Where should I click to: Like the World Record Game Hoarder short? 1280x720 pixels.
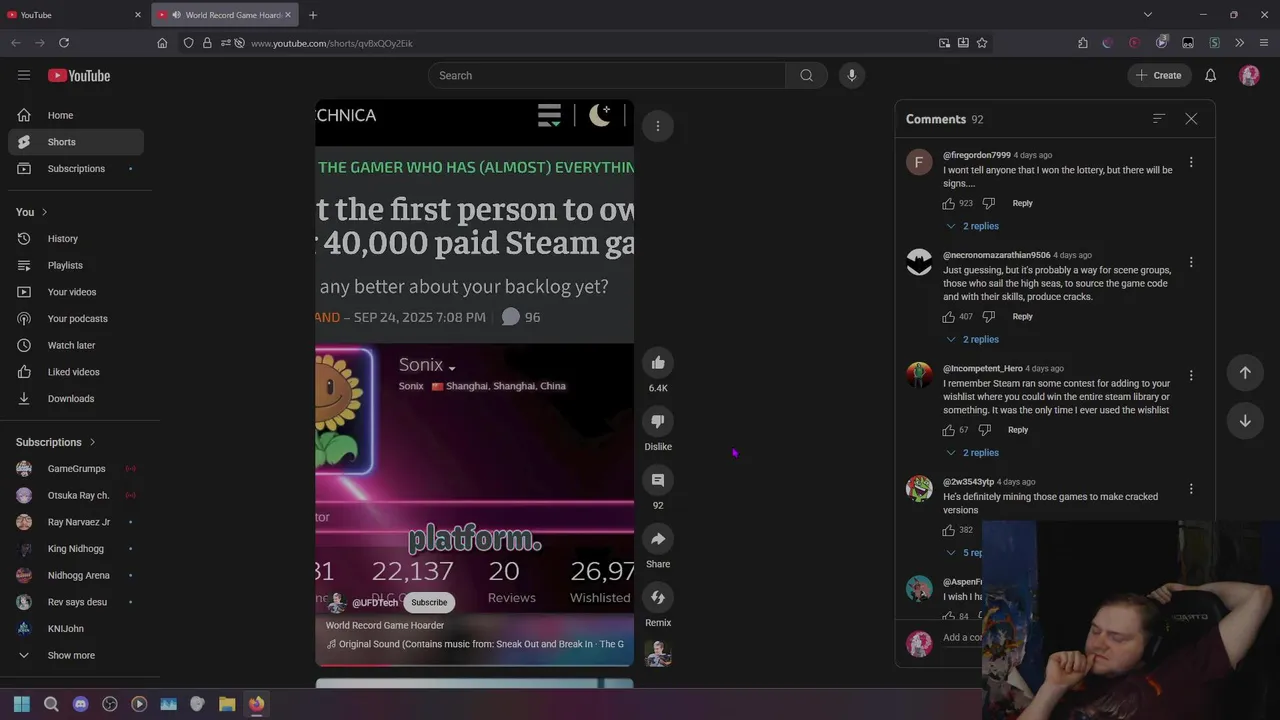(x=658, y=363)
